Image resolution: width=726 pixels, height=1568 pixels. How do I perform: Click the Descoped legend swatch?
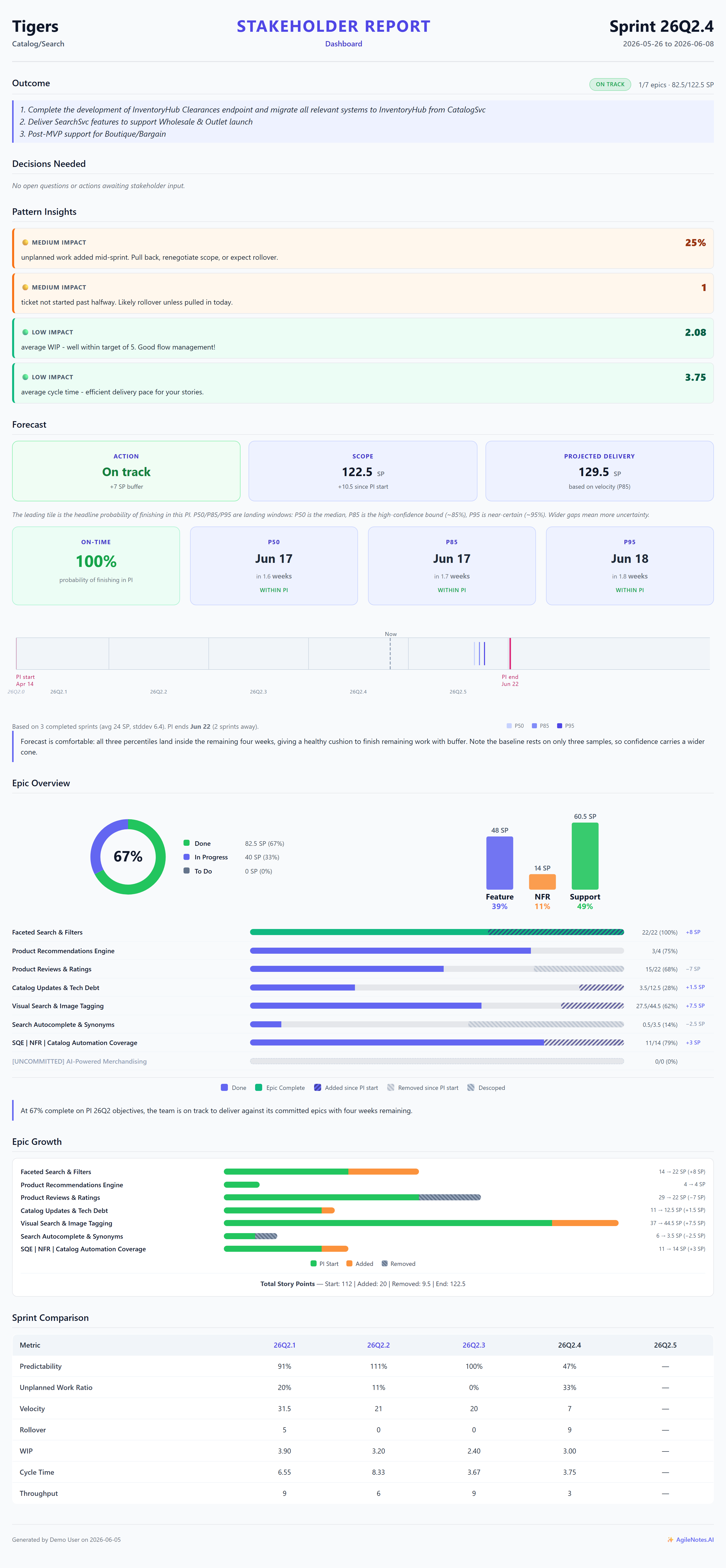coord(470,1088)
